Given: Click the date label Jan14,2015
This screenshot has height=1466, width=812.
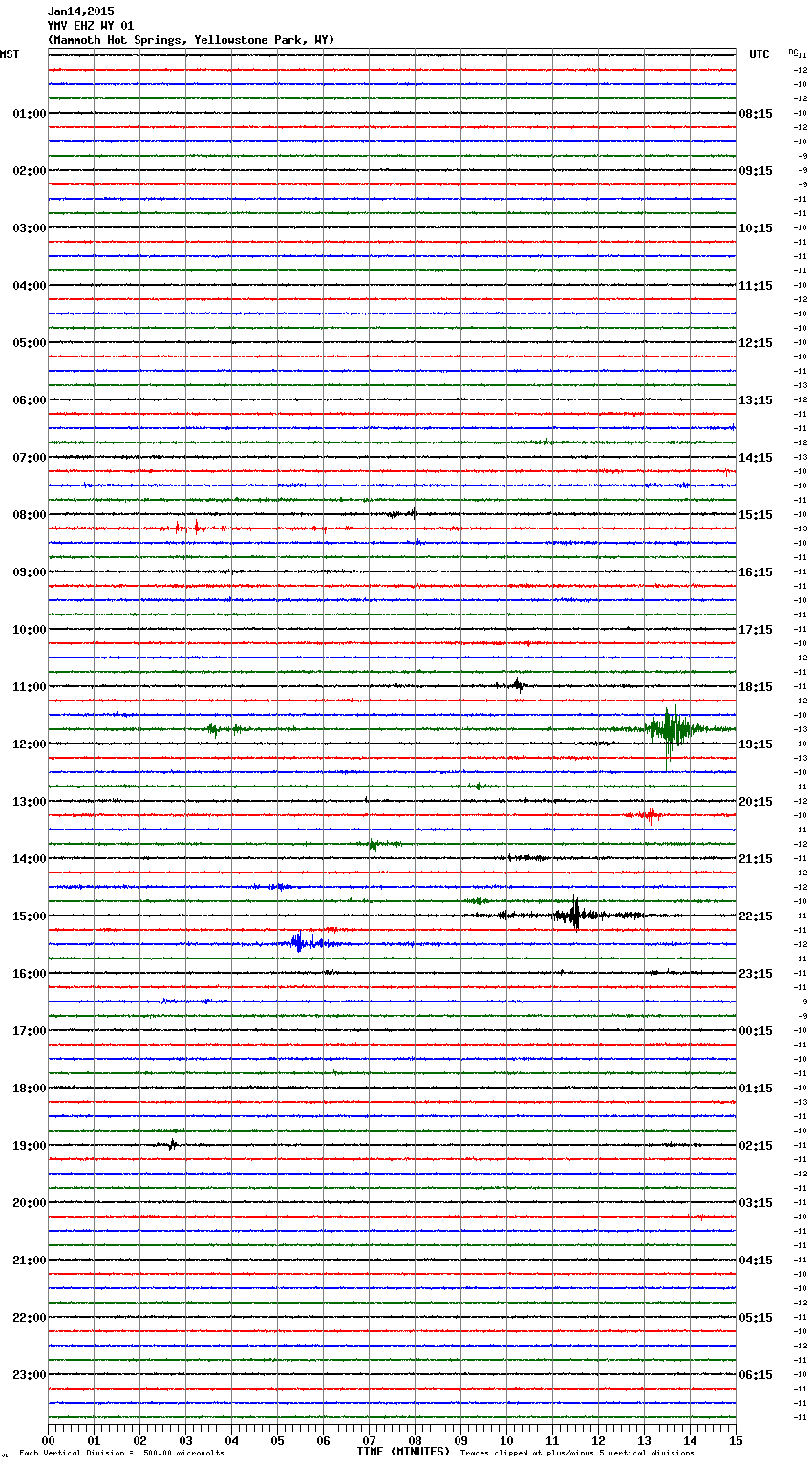Looking at the screenshot, I should (80, 11).
